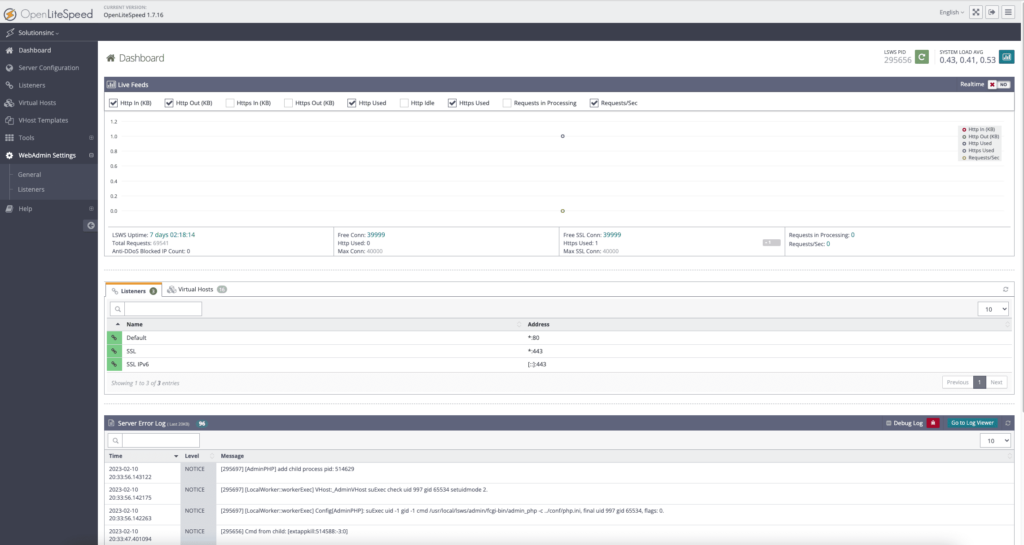Check Requests in Processing feed
1024x545 pixels.
pyautogui.click(x=507, y=103)
